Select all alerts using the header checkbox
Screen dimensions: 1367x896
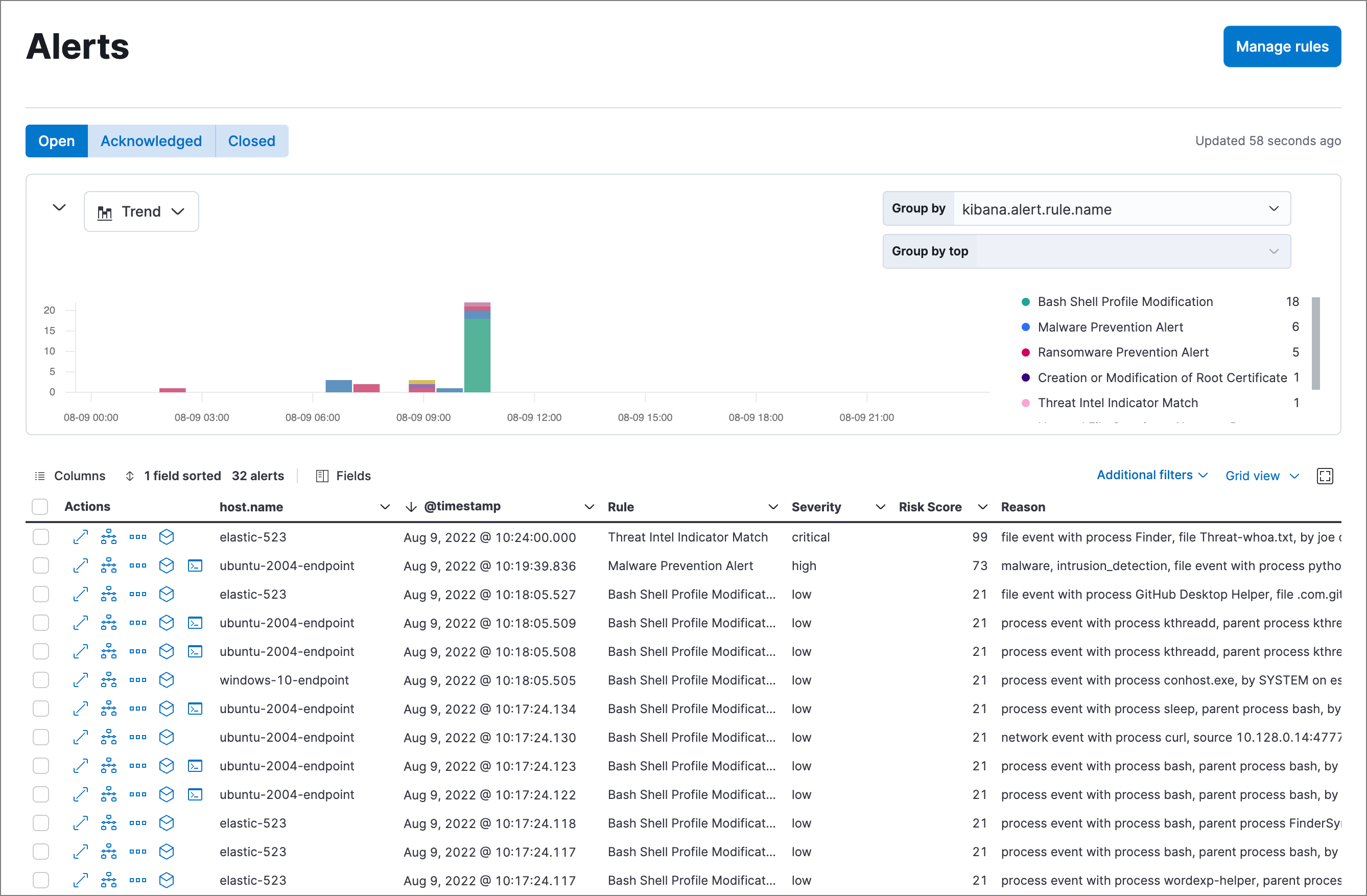point(40,507)
